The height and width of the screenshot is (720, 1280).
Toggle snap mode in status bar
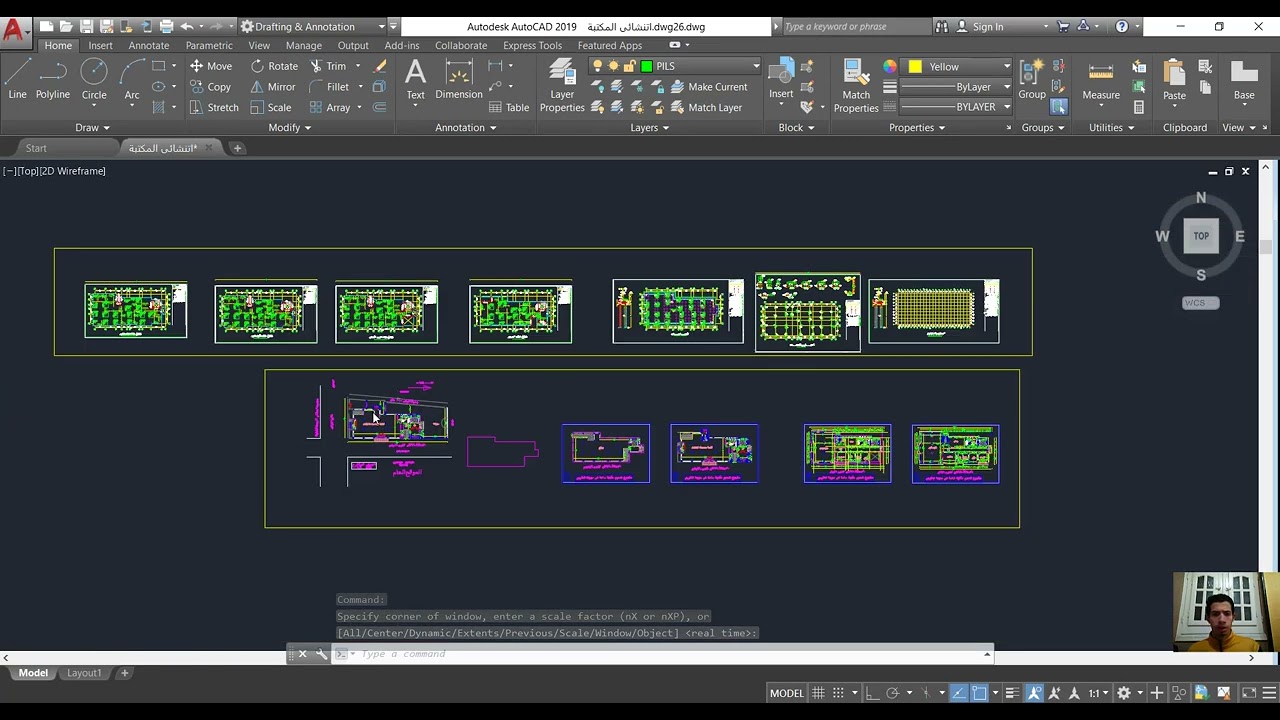tap(840, 693)
